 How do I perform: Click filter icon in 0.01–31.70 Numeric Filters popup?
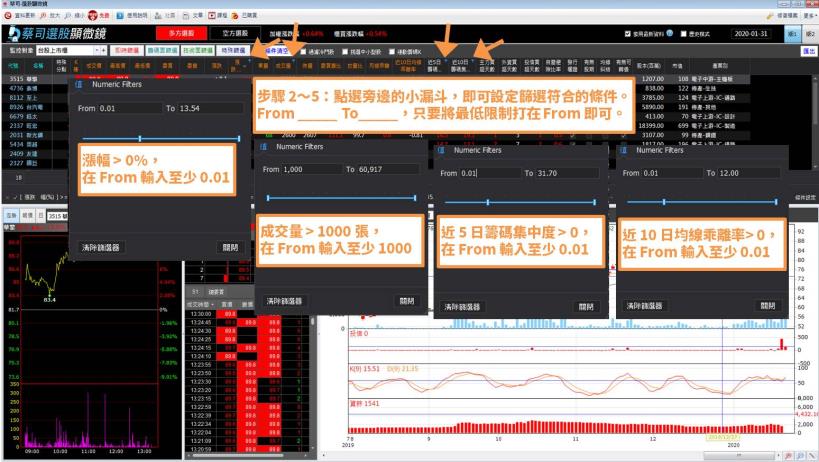click(x=441, y=150)
